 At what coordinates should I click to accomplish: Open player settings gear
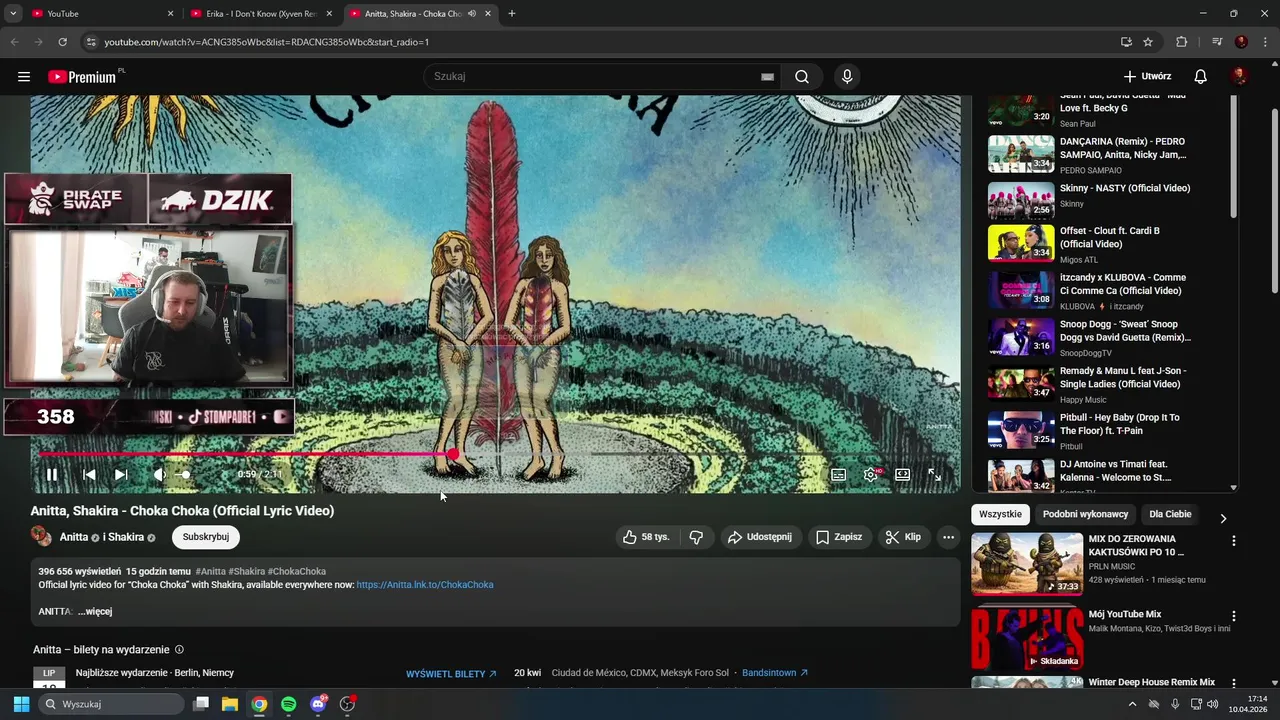pos(871,475)
